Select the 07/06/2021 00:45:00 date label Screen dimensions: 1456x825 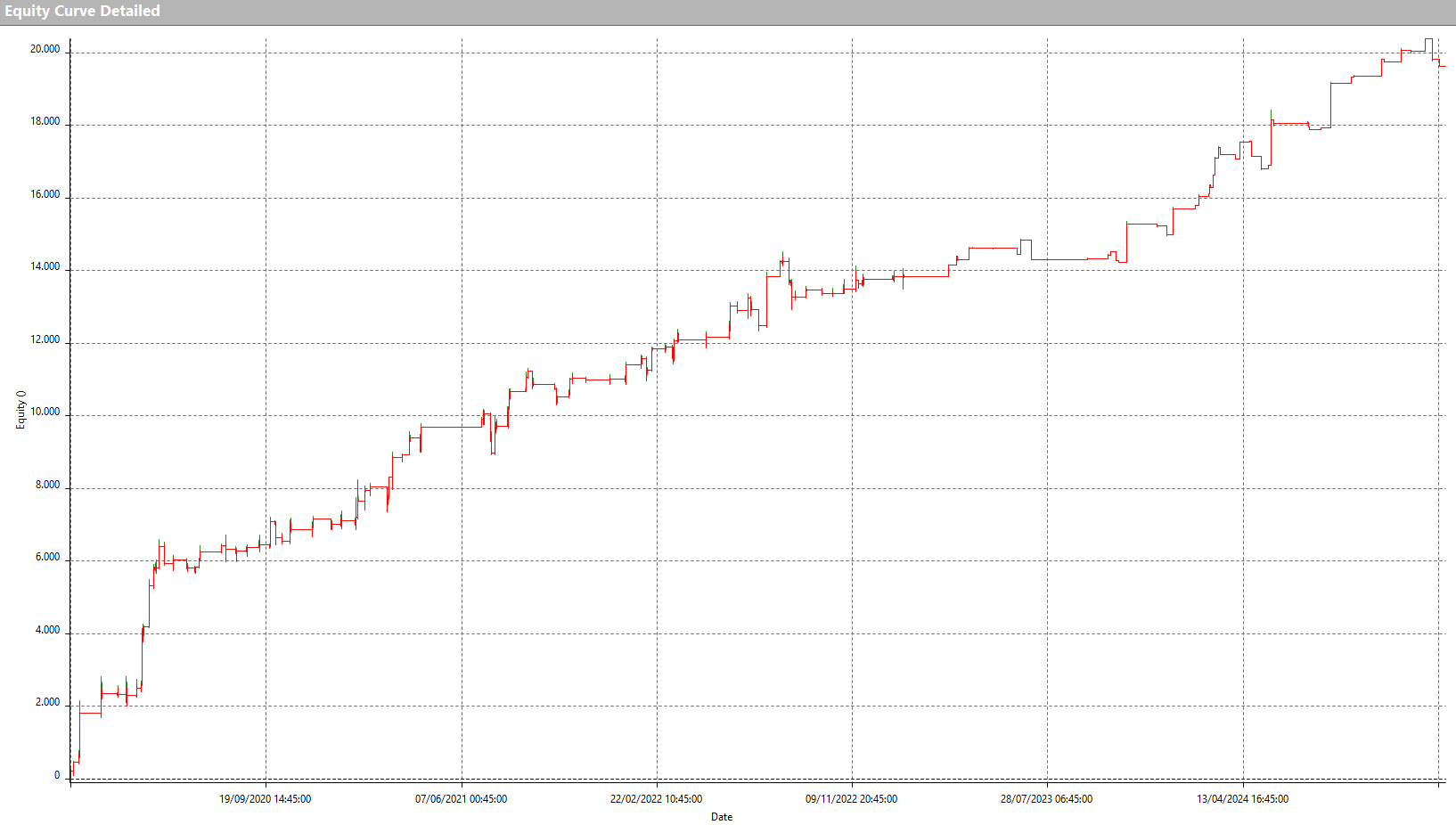pos(461,799)
